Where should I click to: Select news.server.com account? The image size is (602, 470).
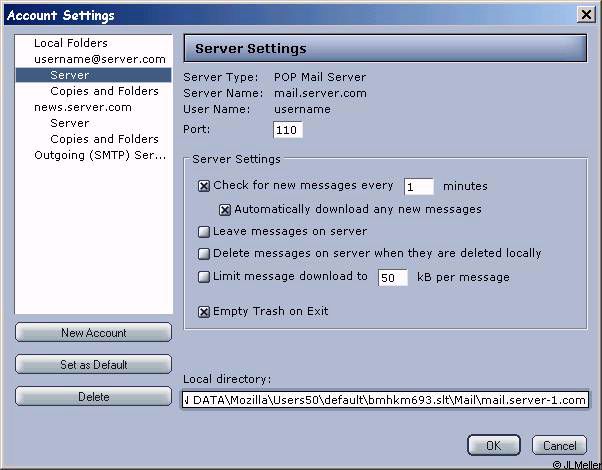(83, 107)
